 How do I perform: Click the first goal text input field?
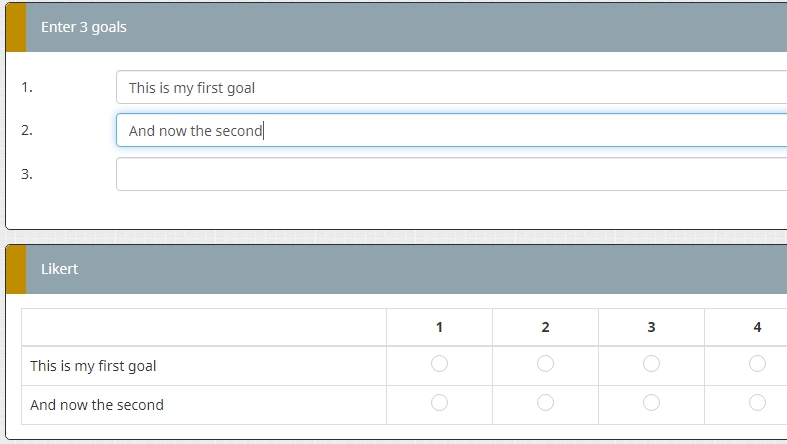pyautogui.click(x=450, y=87)
